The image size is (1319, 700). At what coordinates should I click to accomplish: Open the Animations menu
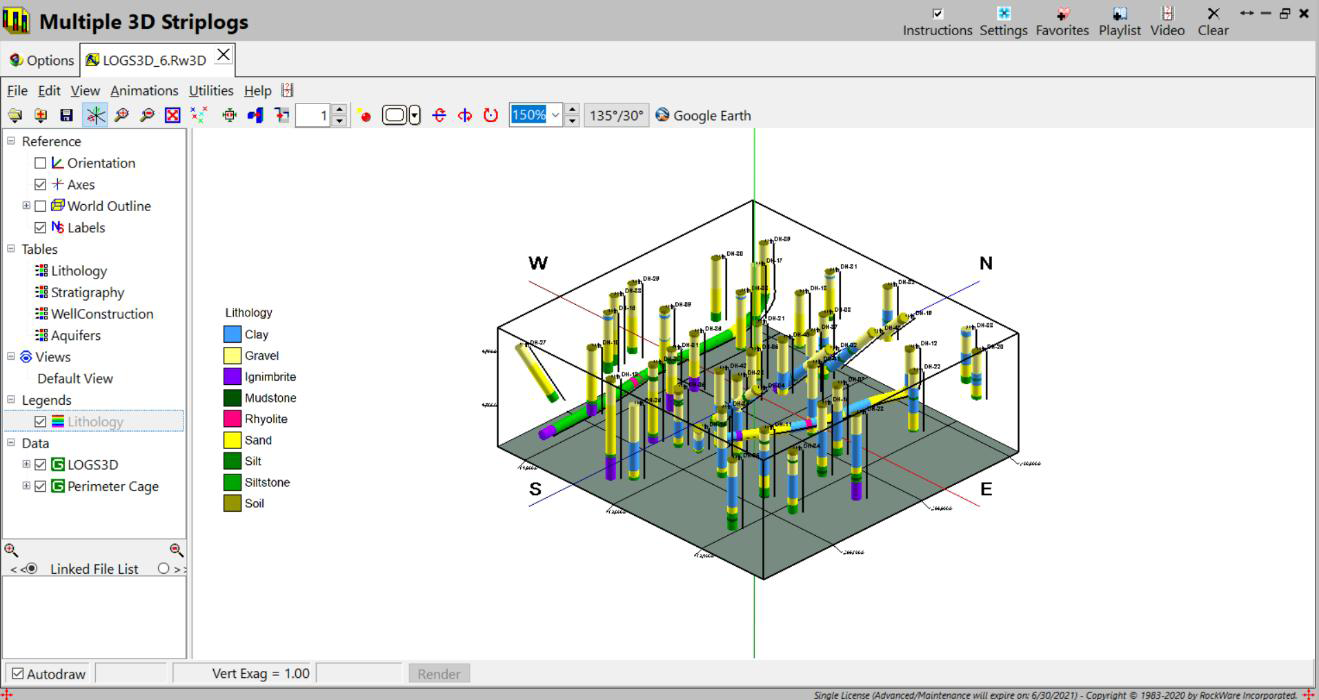[x=144, y=90]
